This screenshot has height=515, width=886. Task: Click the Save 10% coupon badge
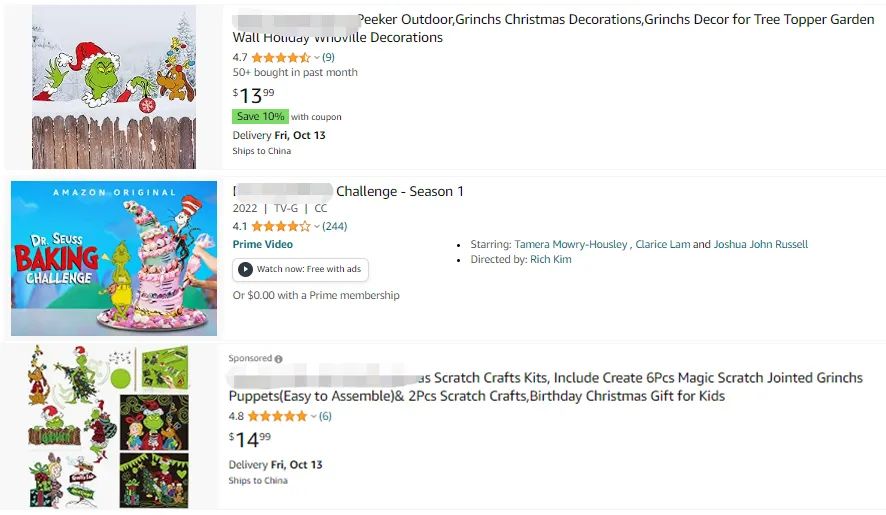click(260, 116)
